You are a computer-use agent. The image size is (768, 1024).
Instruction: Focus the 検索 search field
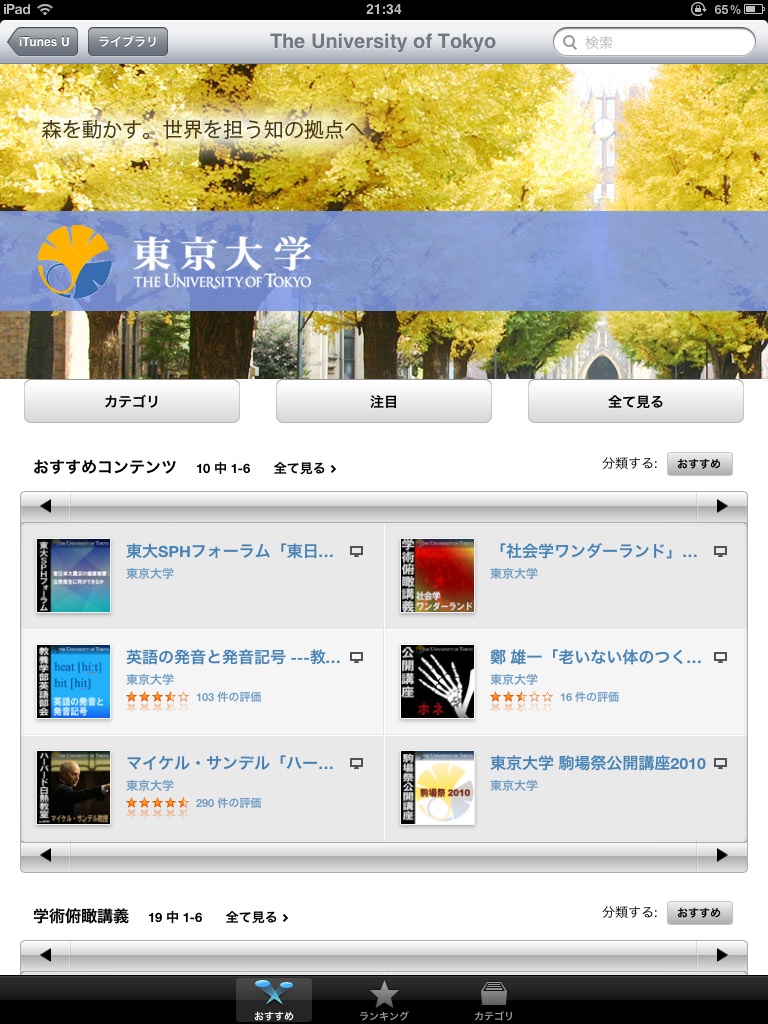coord(654,42)
